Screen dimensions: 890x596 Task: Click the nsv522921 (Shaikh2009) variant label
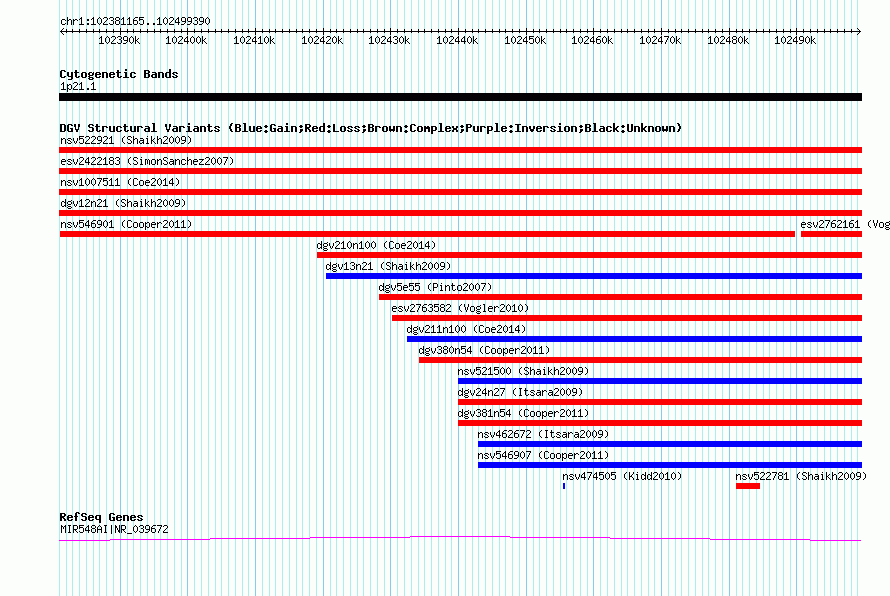click(x=126, y=140)
